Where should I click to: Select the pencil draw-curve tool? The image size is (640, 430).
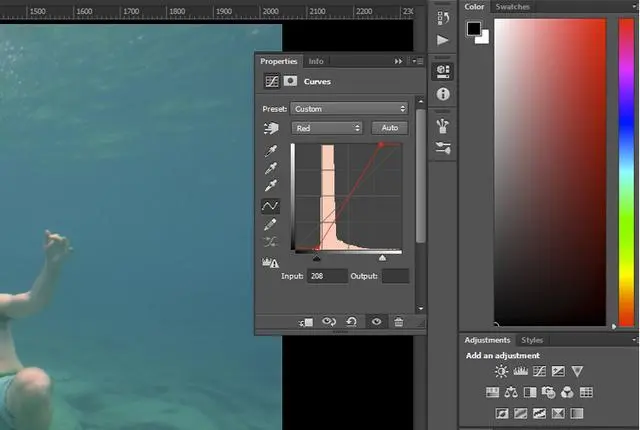click(270, 224)
